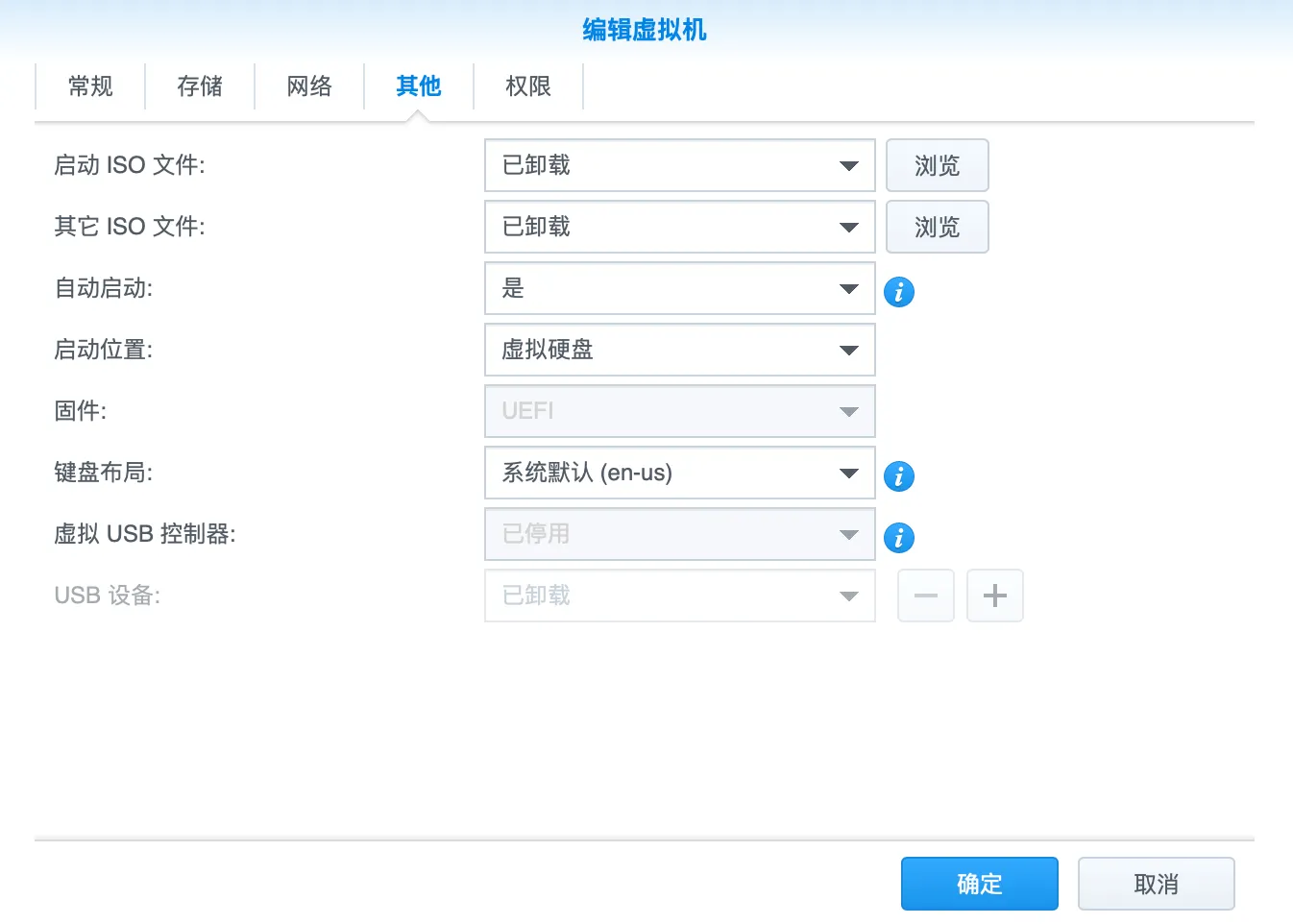The image size is (1293, 924).
Task: Click the 取消 button
Action: tap(1156, 884)
